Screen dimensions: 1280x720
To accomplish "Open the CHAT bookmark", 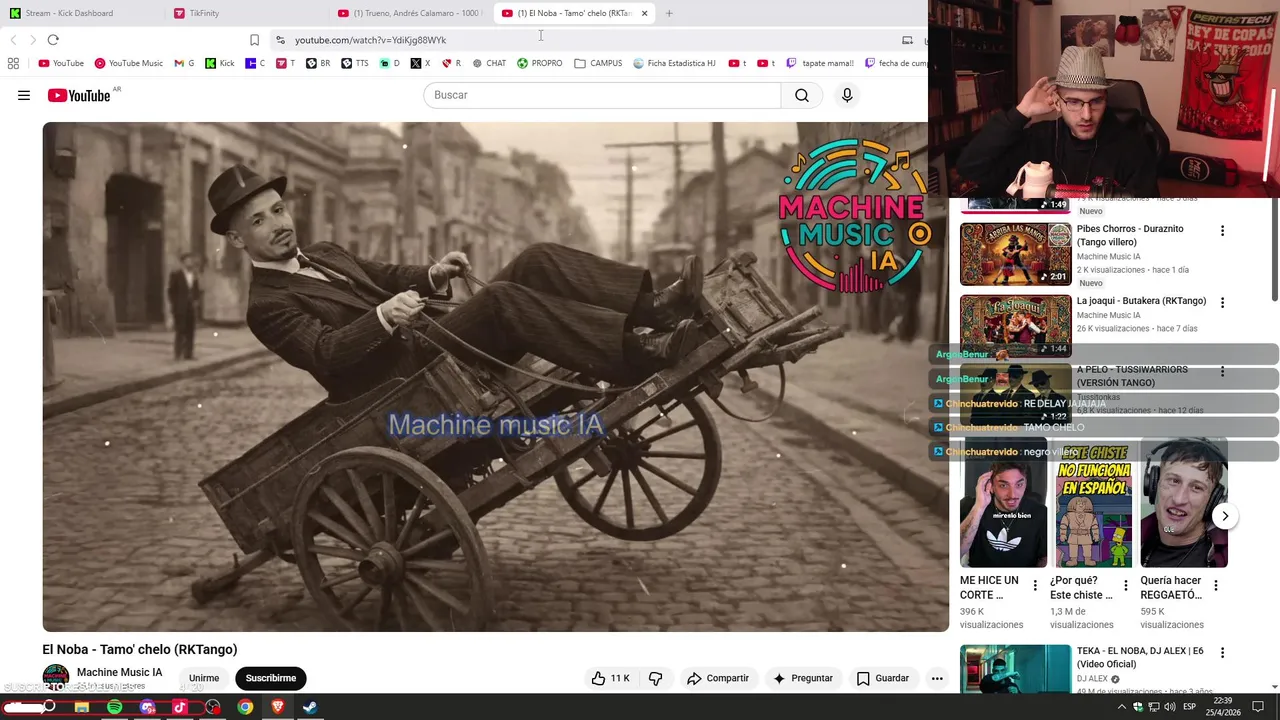I will click(x=489, y=63).
